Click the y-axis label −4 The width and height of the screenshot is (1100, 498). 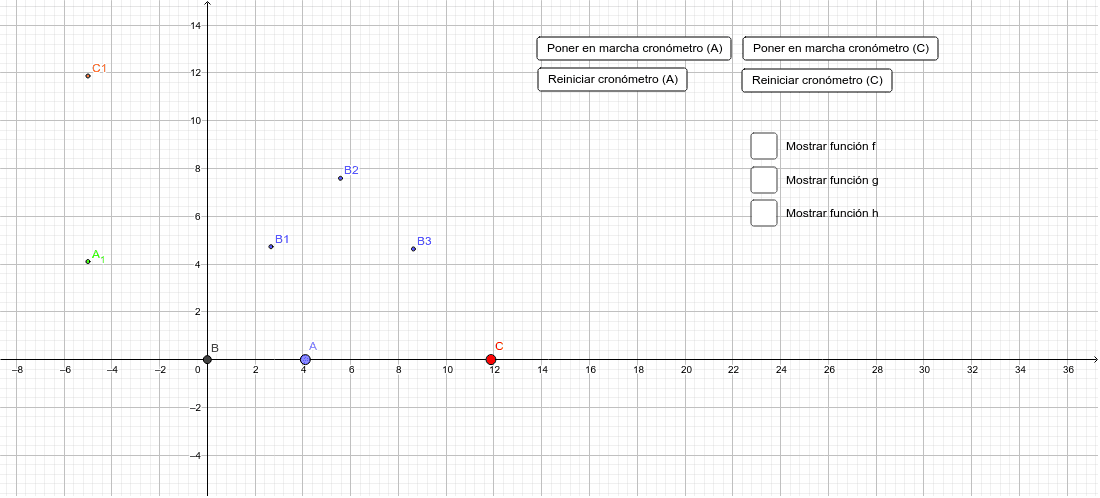[194, 456]
